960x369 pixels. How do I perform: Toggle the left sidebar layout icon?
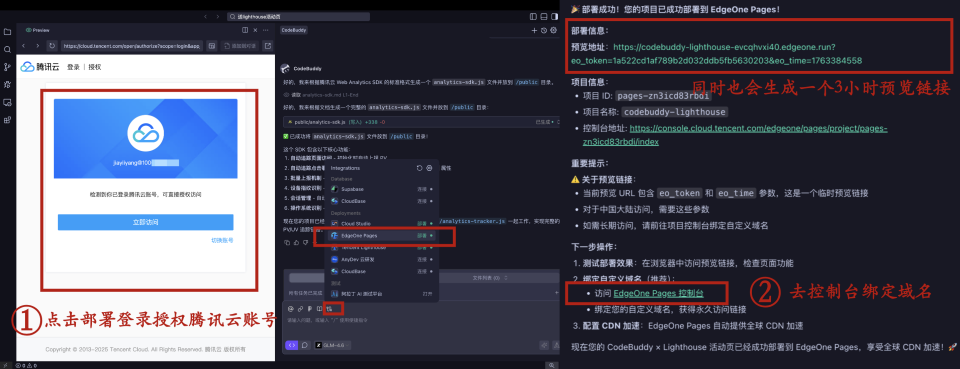point(532,17)
